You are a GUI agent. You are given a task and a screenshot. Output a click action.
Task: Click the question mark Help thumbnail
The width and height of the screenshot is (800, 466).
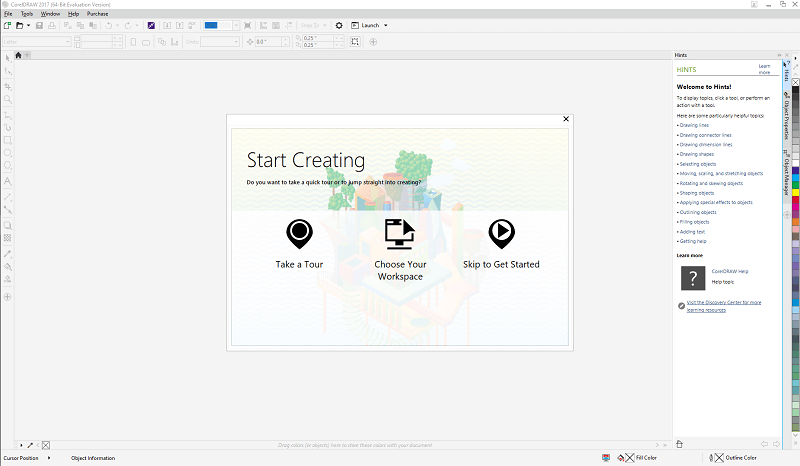[693, 278]
